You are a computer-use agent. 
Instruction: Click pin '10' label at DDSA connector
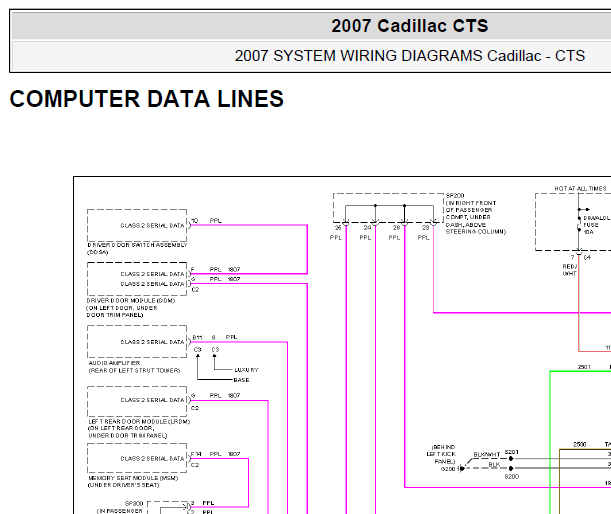tap(194, 221)
